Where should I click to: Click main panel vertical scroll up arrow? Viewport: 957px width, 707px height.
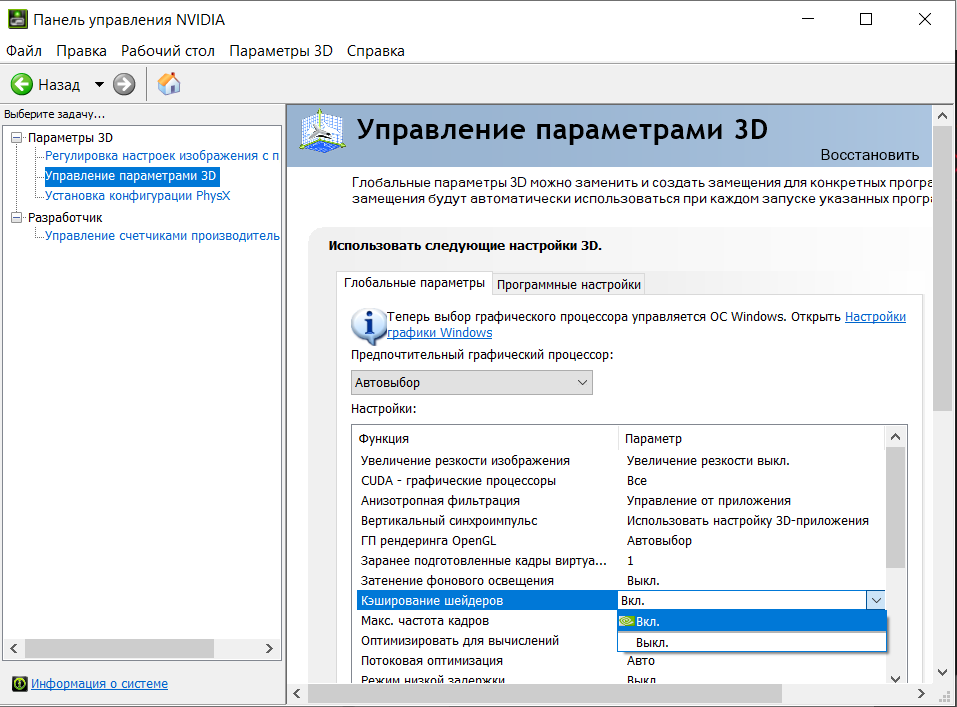pyautogui.click(x=942, y=115)
